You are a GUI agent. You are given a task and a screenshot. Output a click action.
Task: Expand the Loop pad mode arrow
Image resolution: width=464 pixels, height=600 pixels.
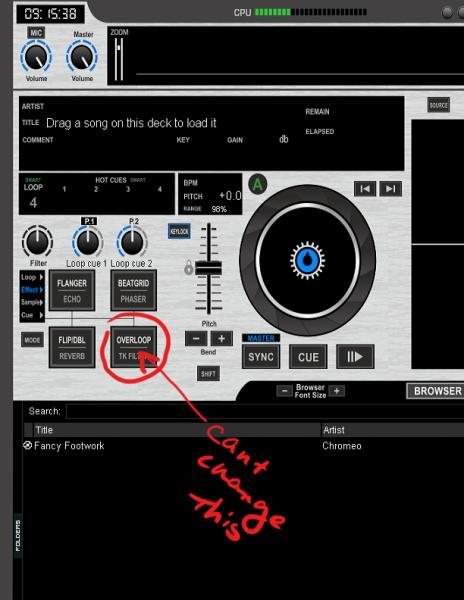(41, 277)
